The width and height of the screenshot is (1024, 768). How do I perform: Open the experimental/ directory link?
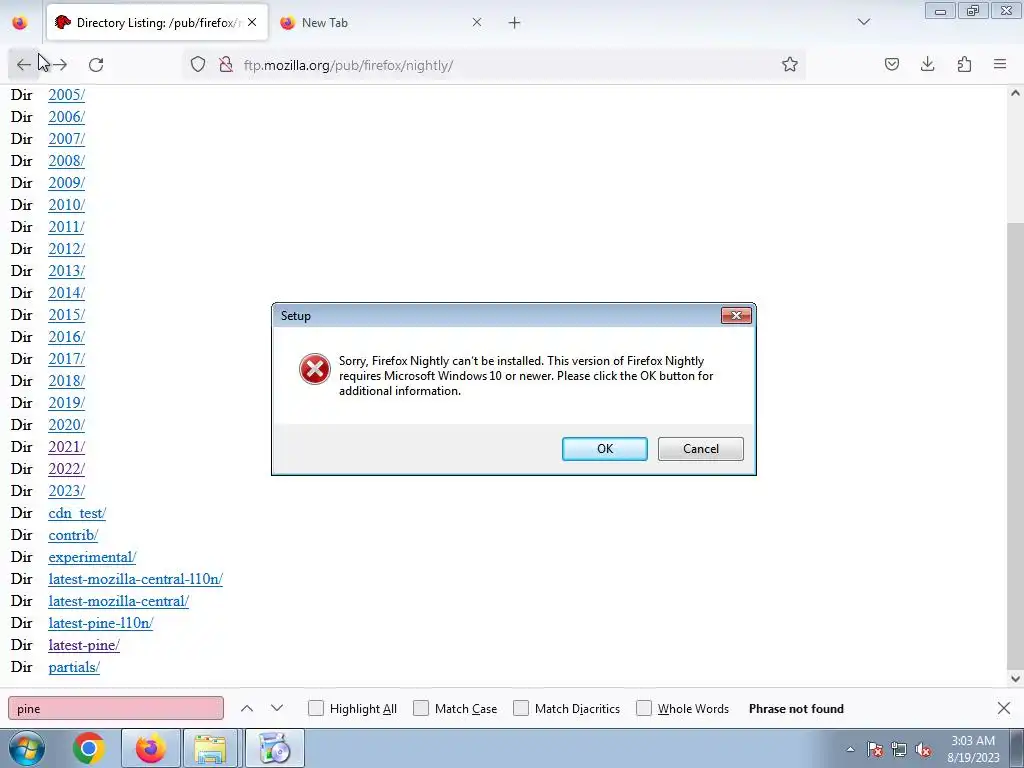coord(92,557)
